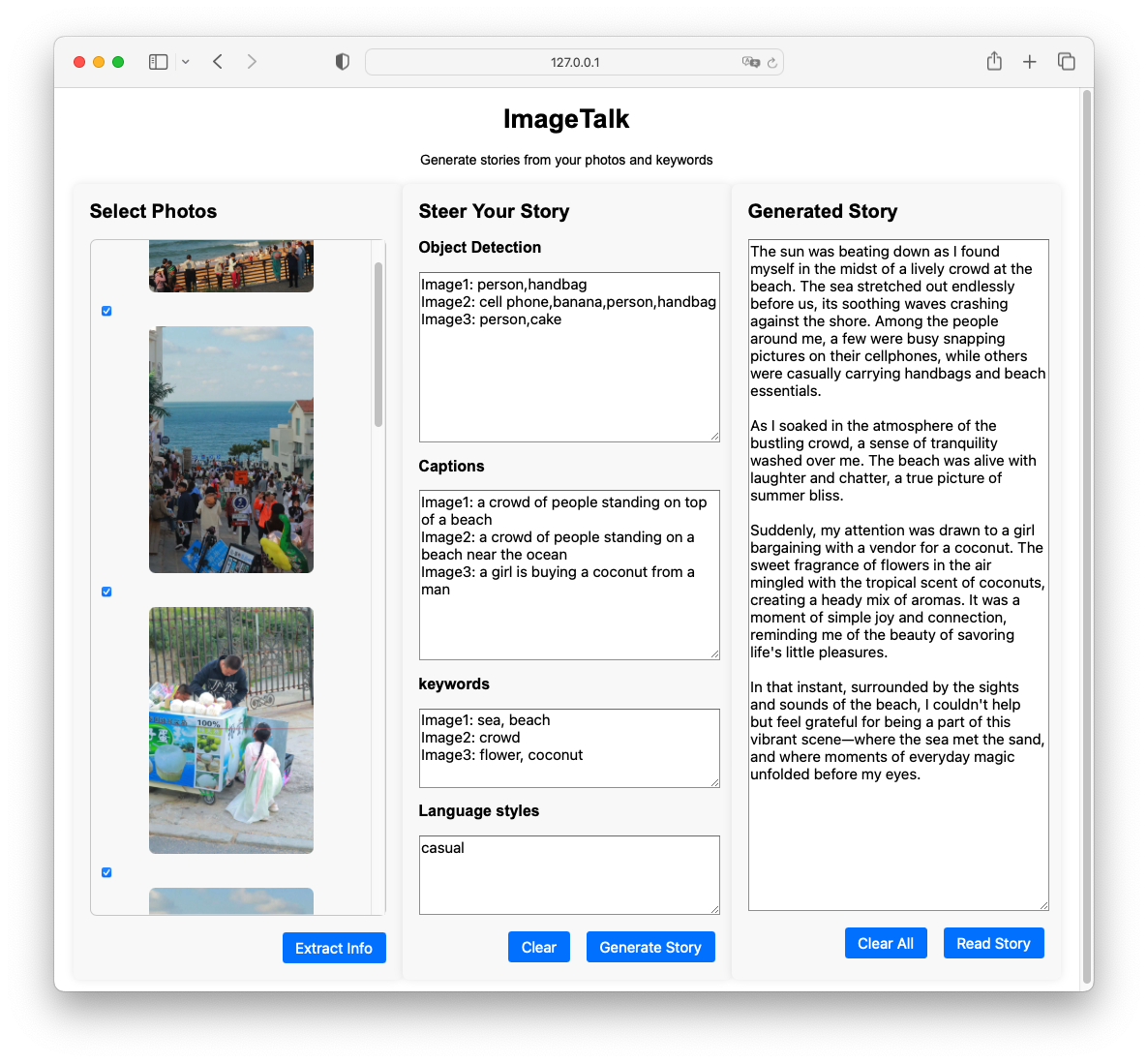Click the translate page icon
Image resolution: width=1148 pixels, height=1063 pixels.
(750, 62)
